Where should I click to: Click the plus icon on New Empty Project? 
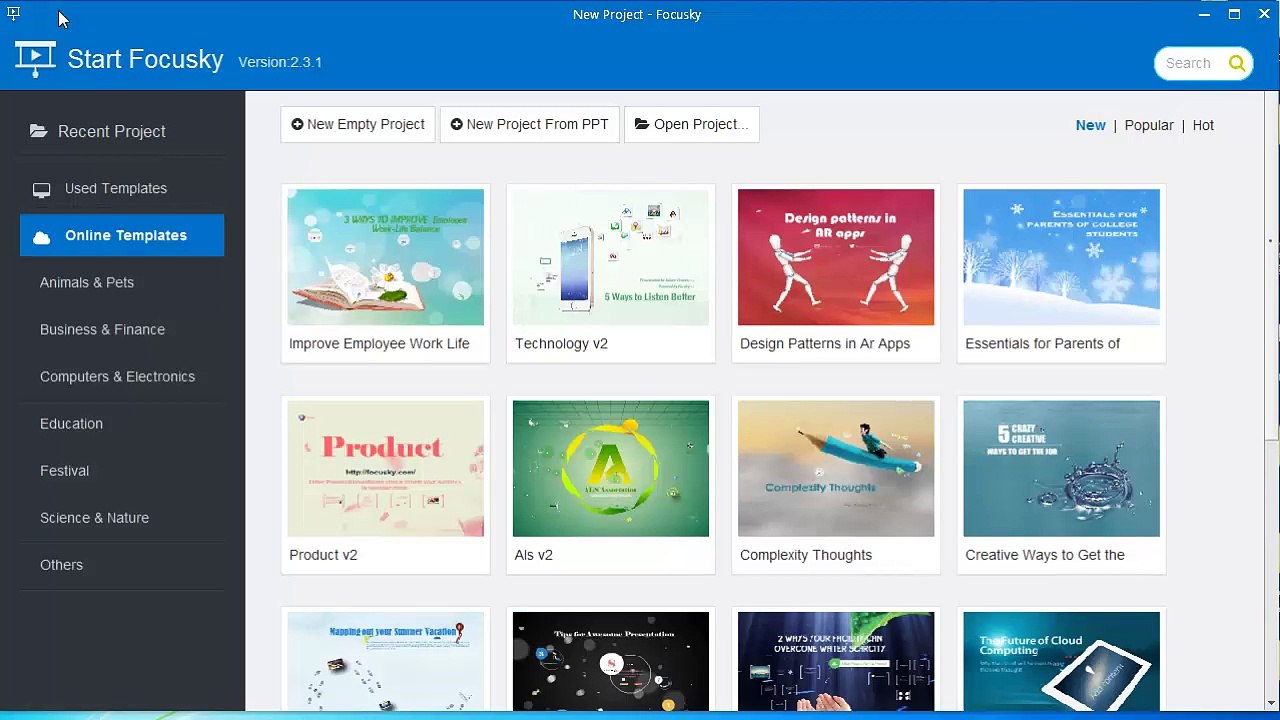297,124
